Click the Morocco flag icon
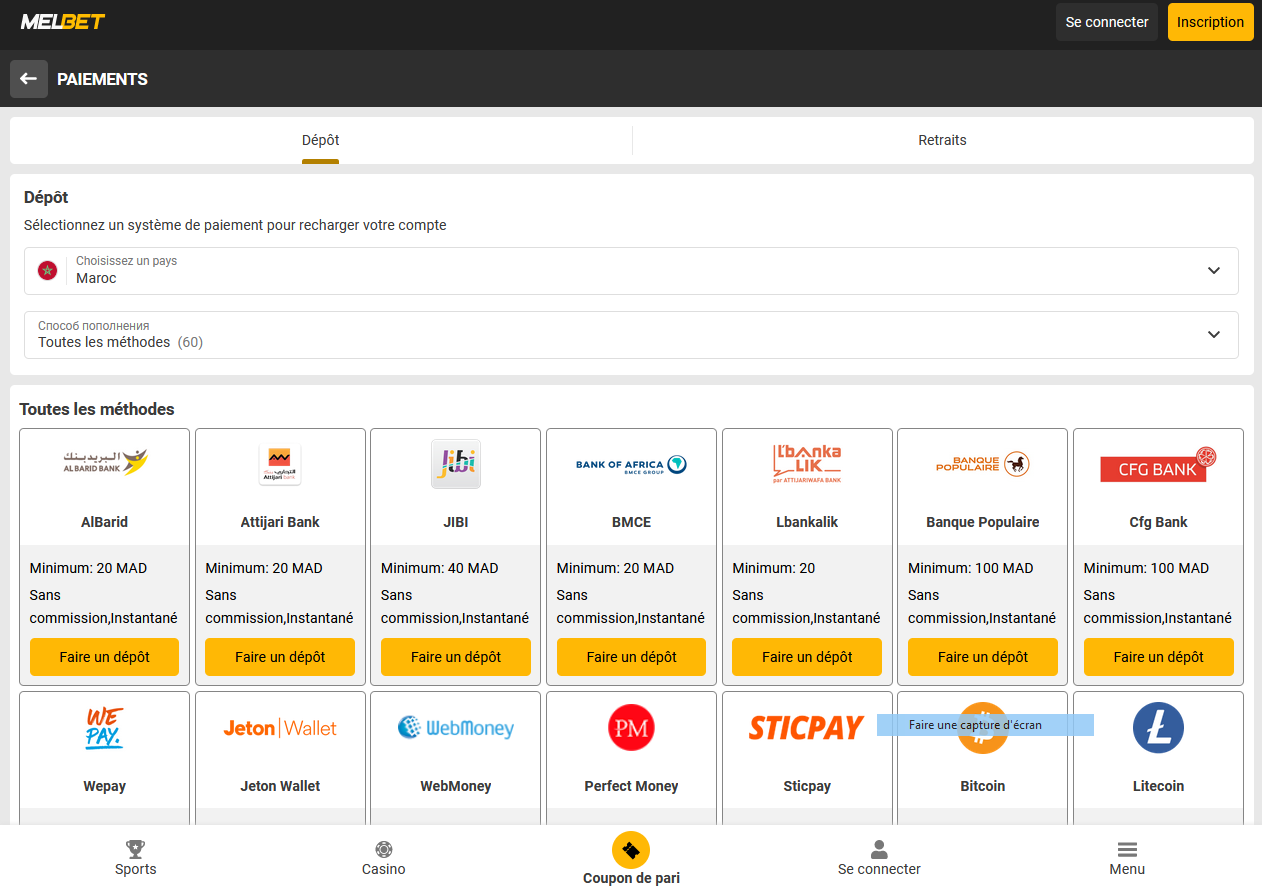Viewport: 1262px width, 891px height. pos(47,270)
